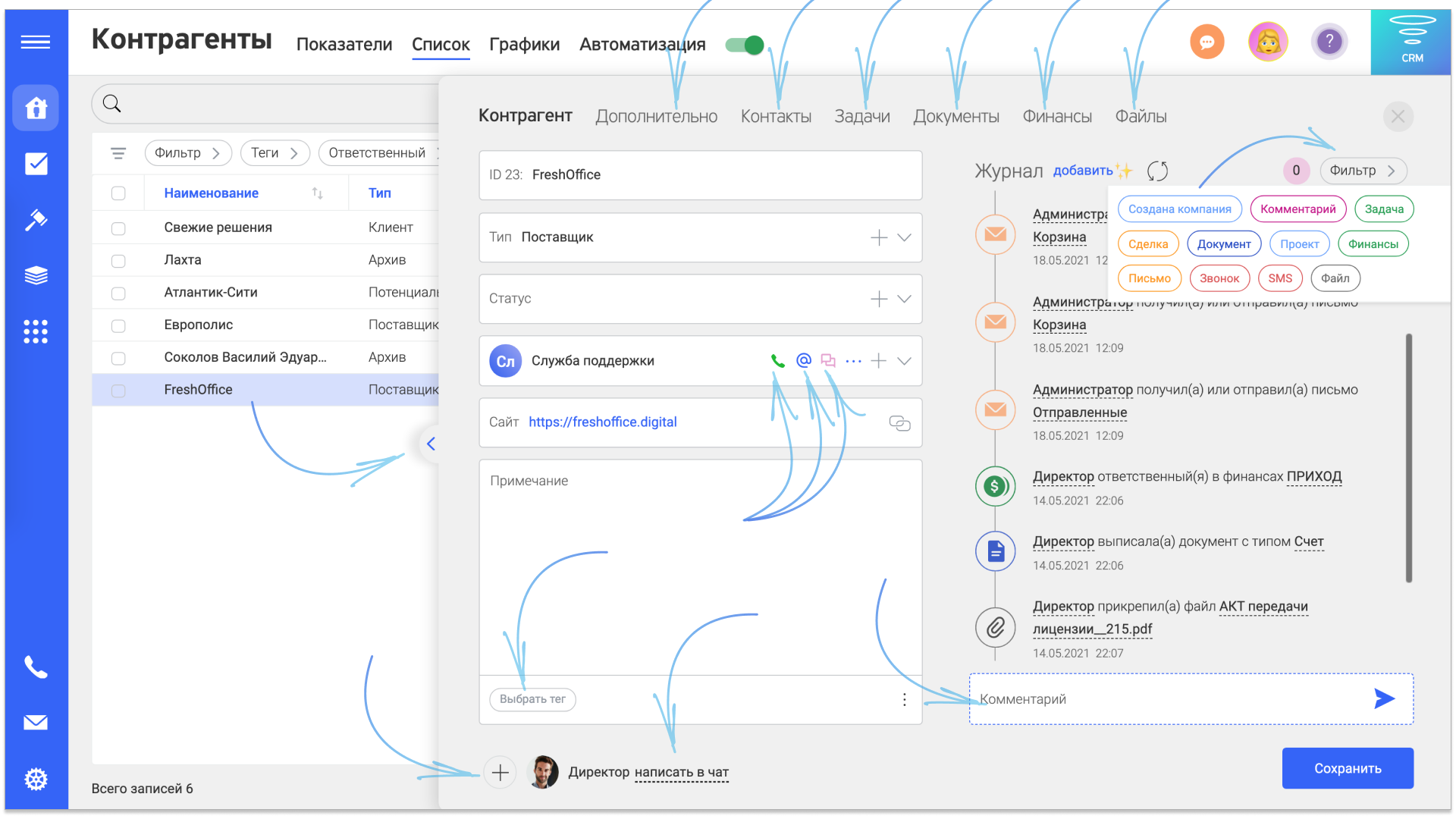This screenshot has height=819, width=1456.
Task: Click the apps grid icon in the sidebar
Action: coord(35,331)
